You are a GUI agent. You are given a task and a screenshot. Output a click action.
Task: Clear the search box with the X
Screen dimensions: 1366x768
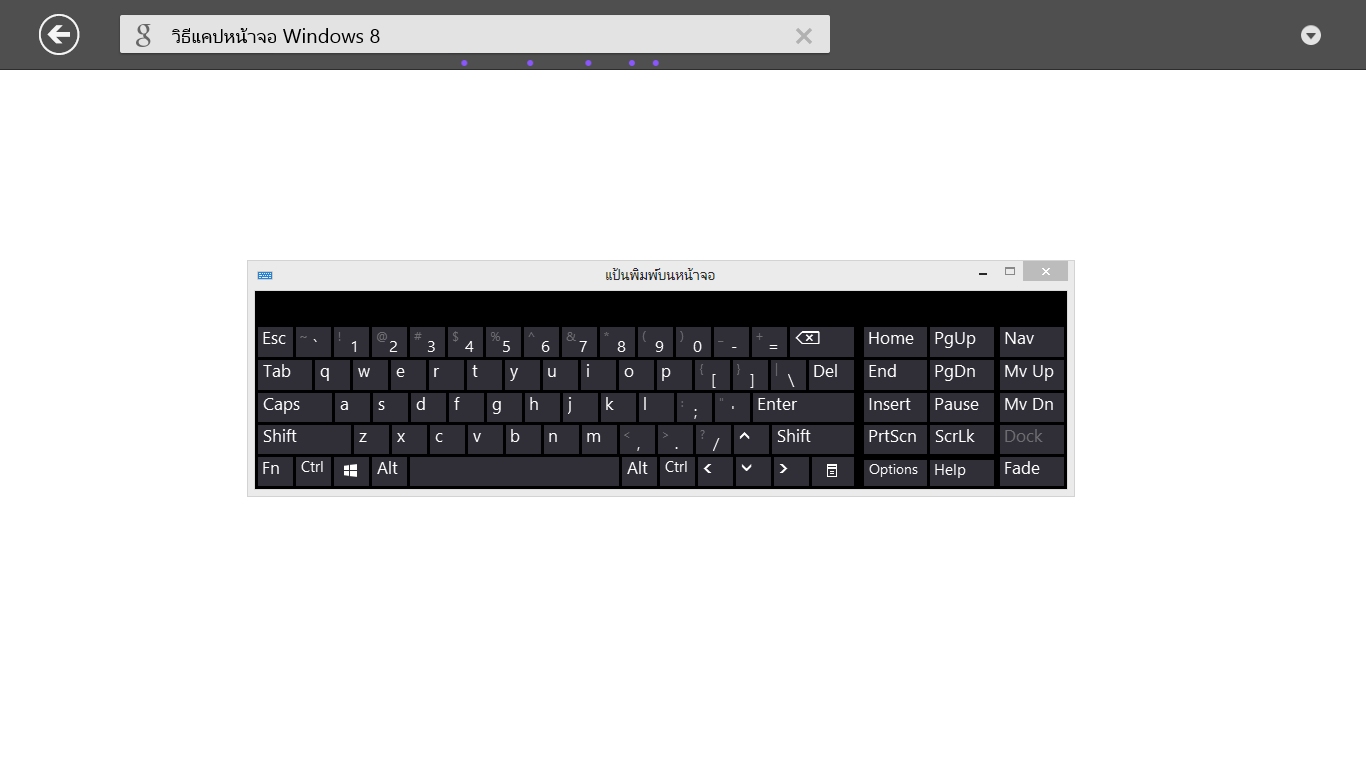(804, 36)
